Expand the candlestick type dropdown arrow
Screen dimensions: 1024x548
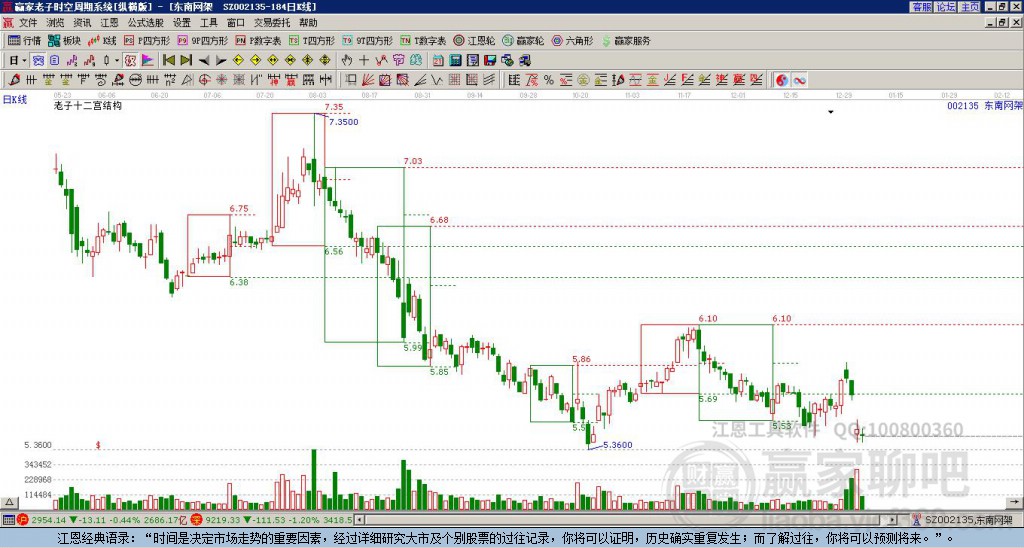pos(117,61)
